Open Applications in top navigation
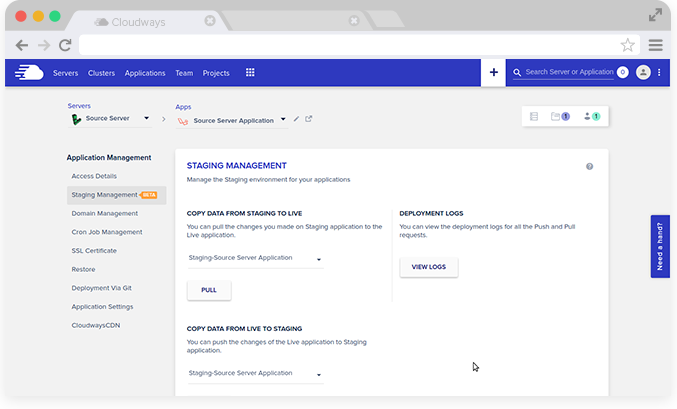Screen dimensions: 677x409 [145, 73]
